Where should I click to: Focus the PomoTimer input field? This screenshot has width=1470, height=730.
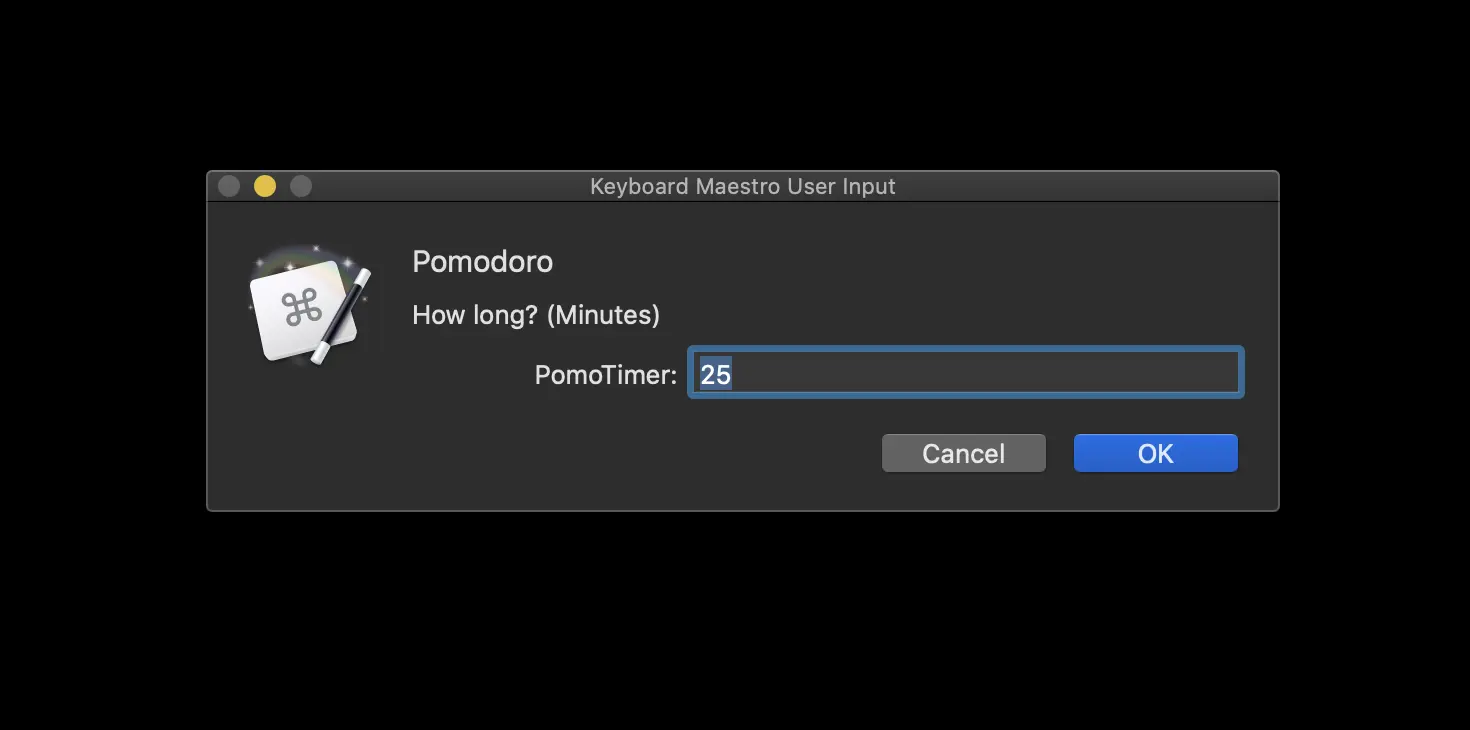point(965,372)
